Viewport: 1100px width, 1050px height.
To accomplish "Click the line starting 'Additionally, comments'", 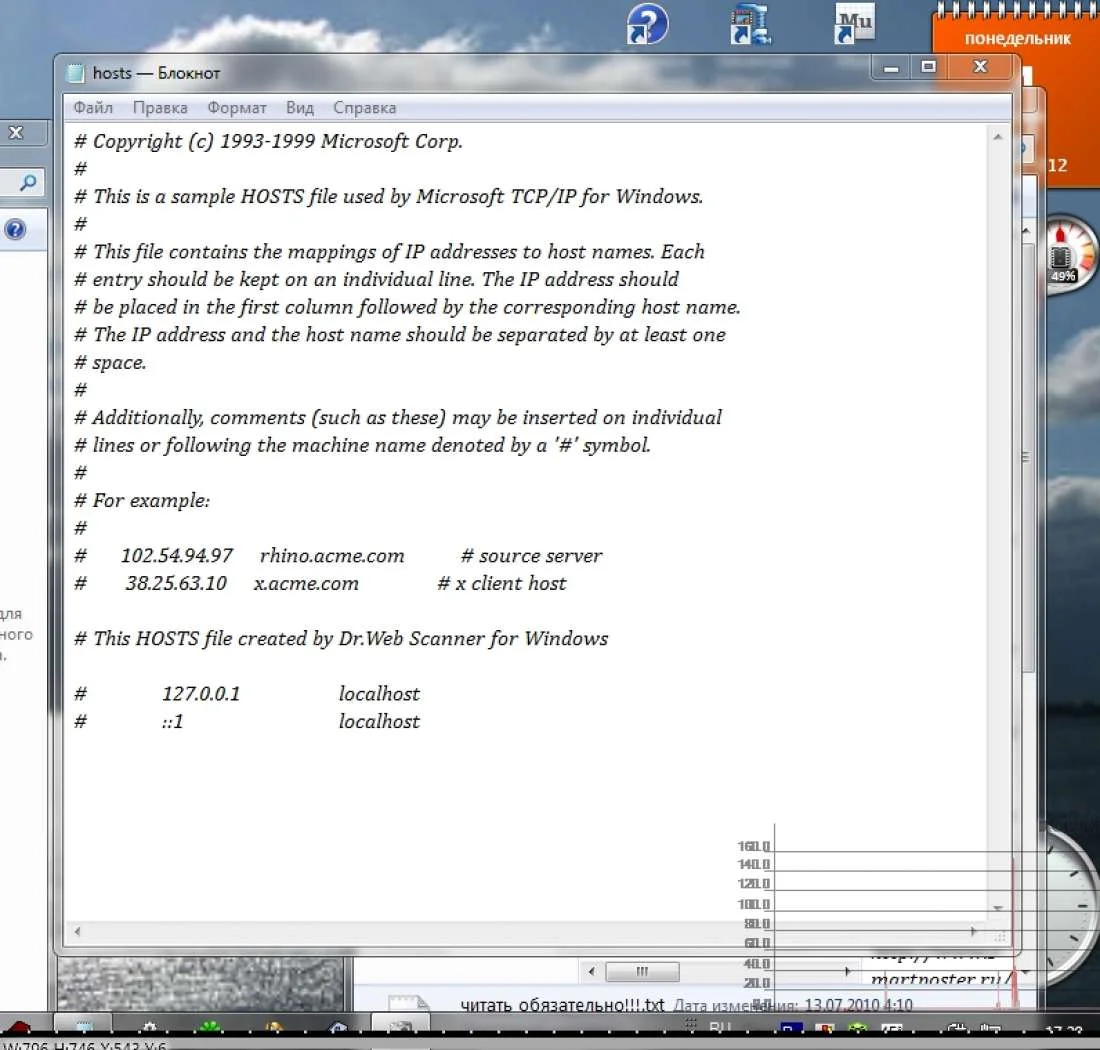I will pyautogui.click(x=398, y=417).
